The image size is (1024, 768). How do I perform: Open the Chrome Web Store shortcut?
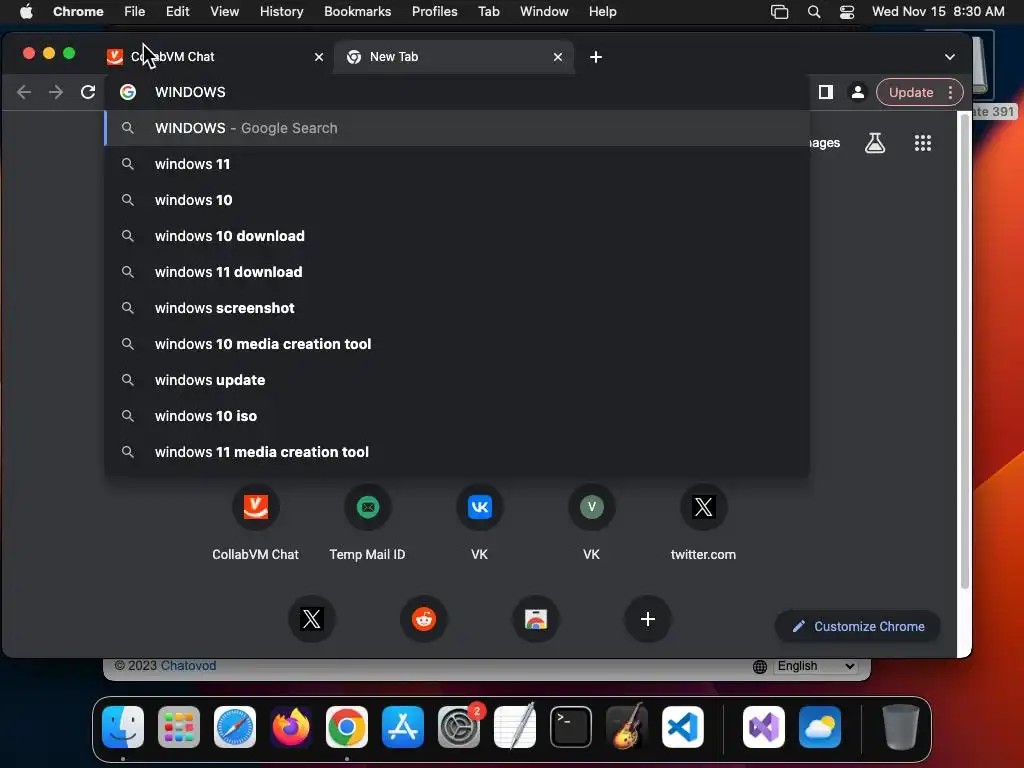pos(536,618)
